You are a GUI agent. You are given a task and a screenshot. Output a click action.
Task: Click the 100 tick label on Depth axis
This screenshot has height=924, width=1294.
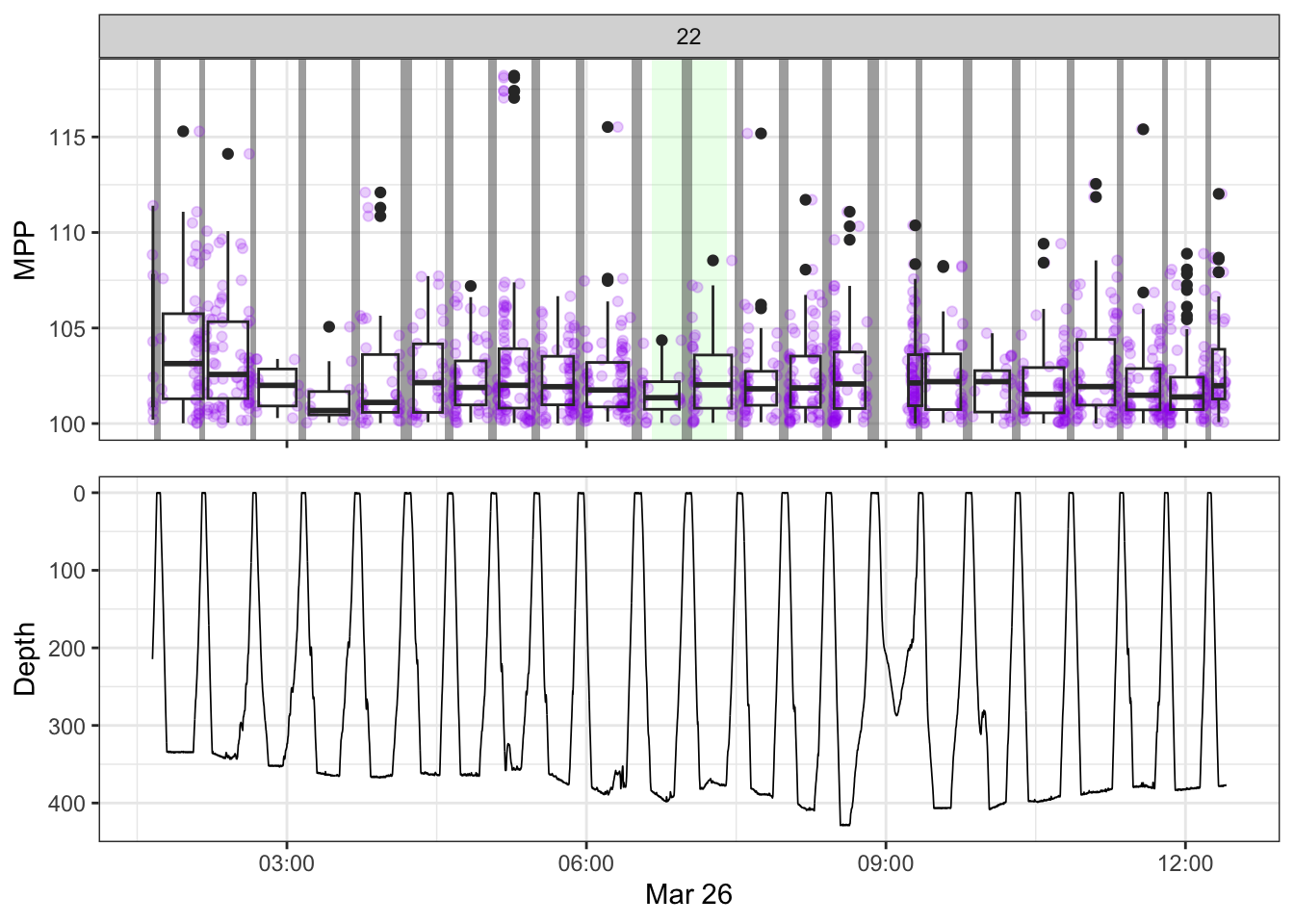67,571
